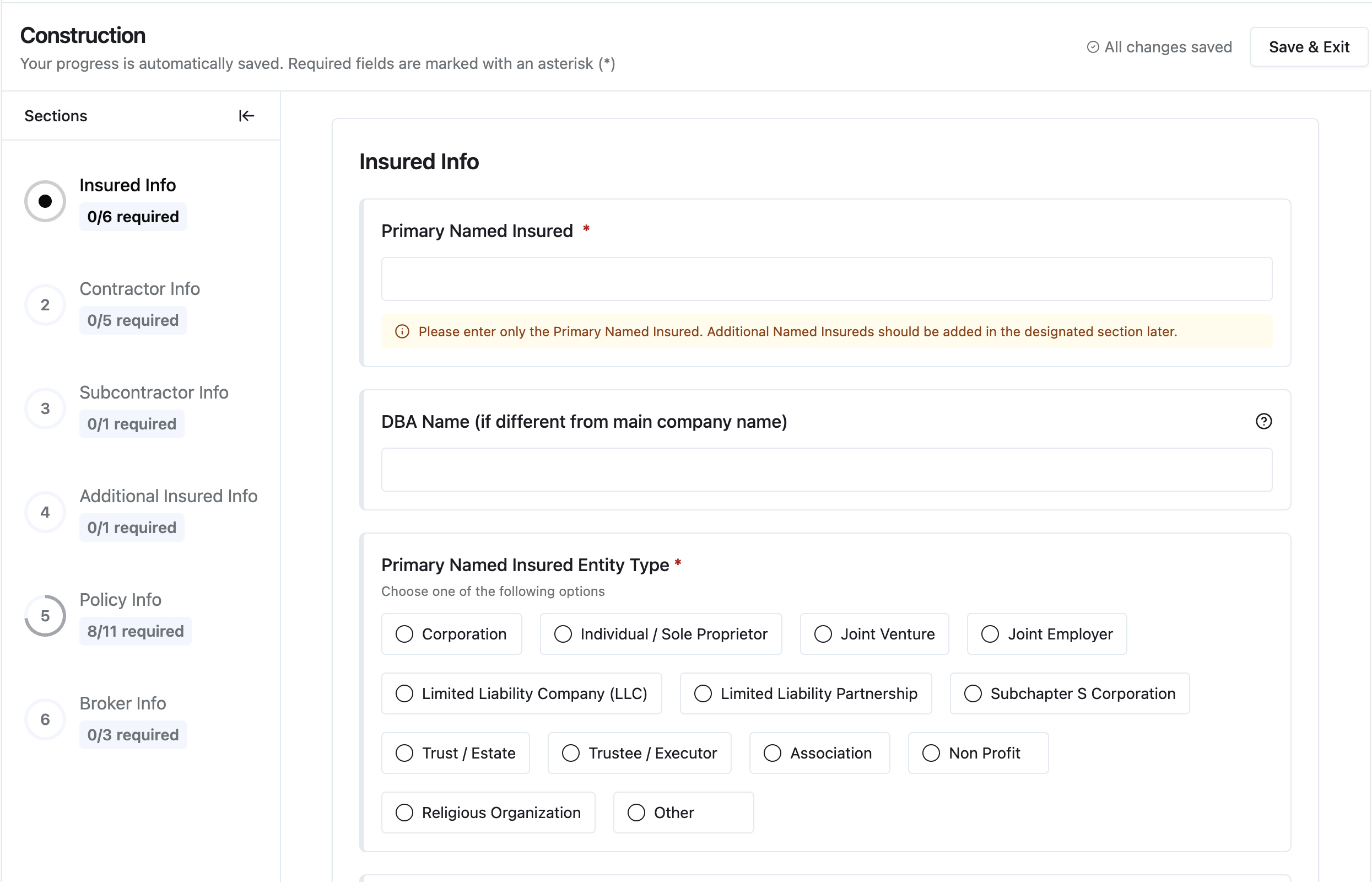
Task: Click 'Choose one of the following options' text
Action: (493, 591)
